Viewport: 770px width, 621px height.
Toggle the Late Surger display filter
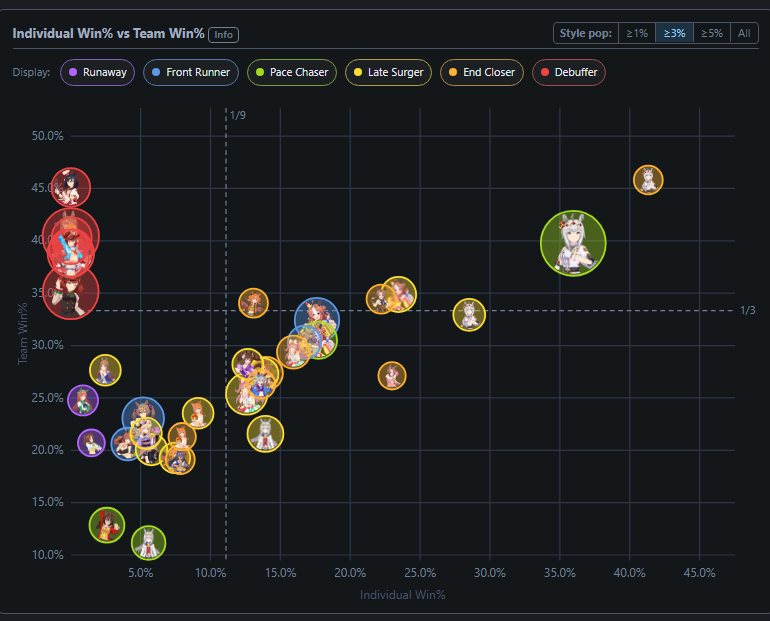pyautogui.click(x=388, y=72)
